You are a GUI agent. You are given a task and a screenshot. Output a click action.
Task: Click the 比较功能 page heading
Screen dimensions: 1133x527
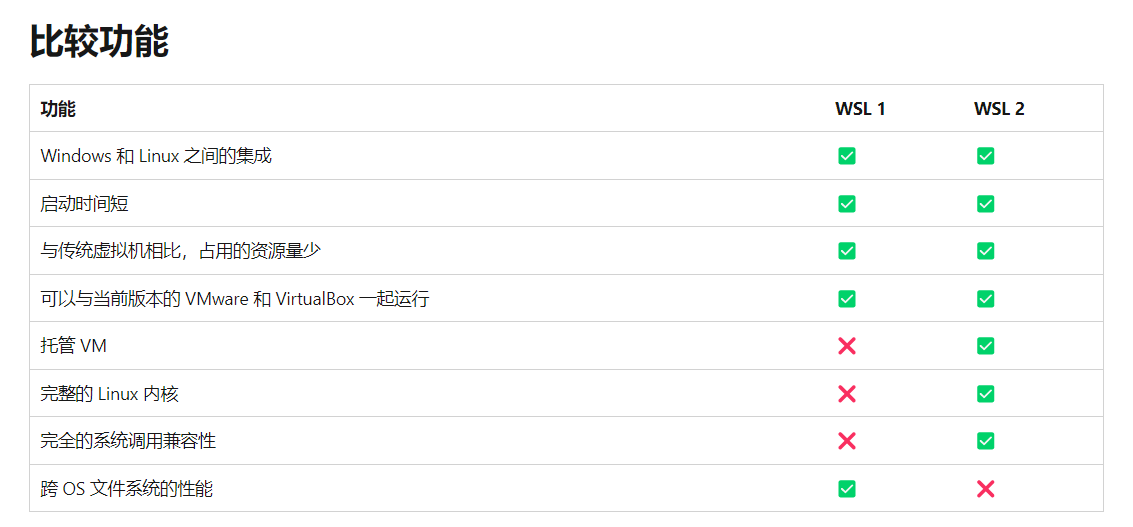point(99,42)
